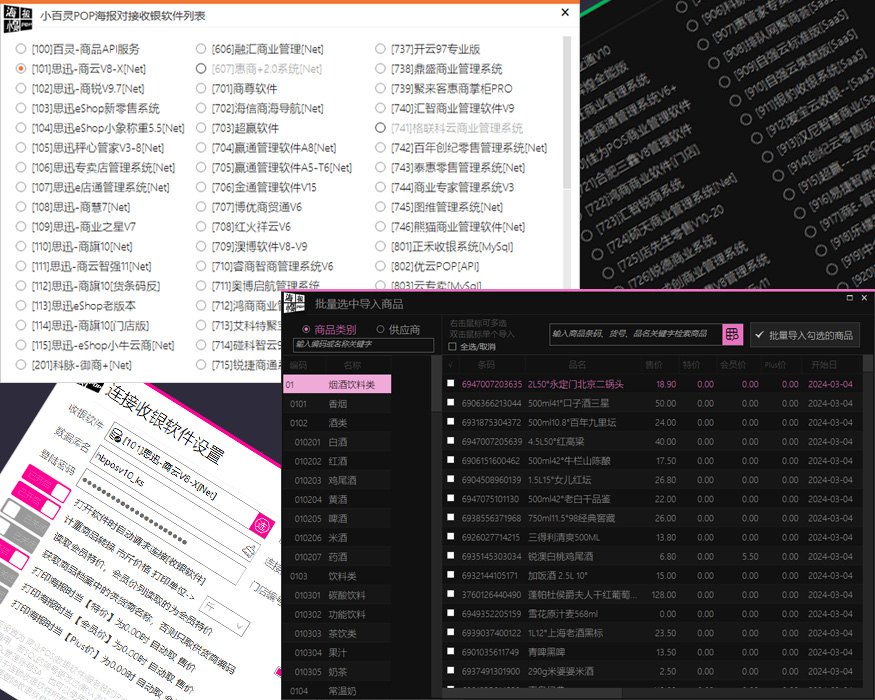Select category 0103 饮料类

(x=337, y=576)
